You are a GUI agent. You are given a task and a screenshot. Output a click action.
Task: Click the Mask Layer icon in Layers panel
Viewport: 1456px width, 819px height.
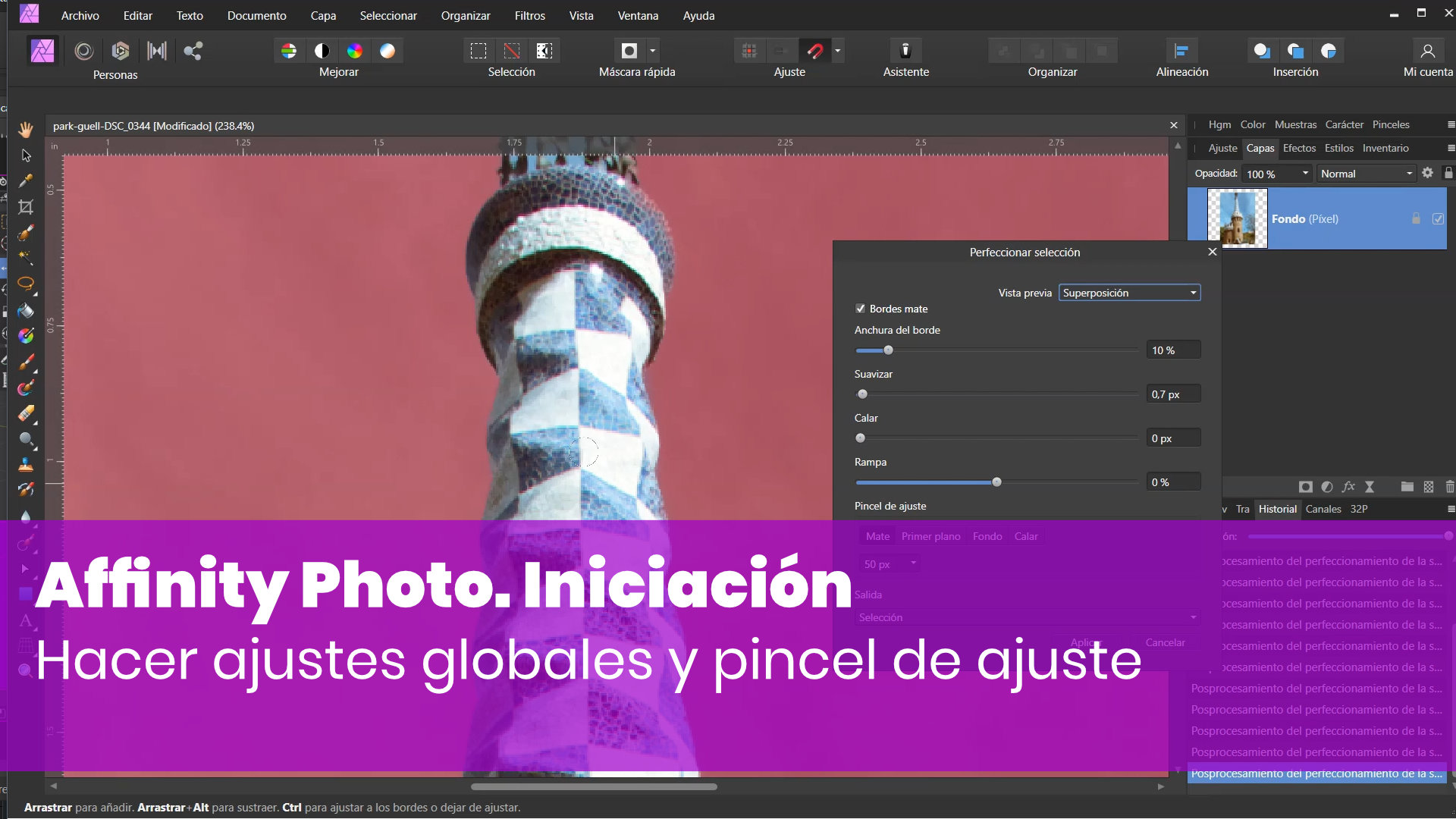click(x=1305, y=487)
